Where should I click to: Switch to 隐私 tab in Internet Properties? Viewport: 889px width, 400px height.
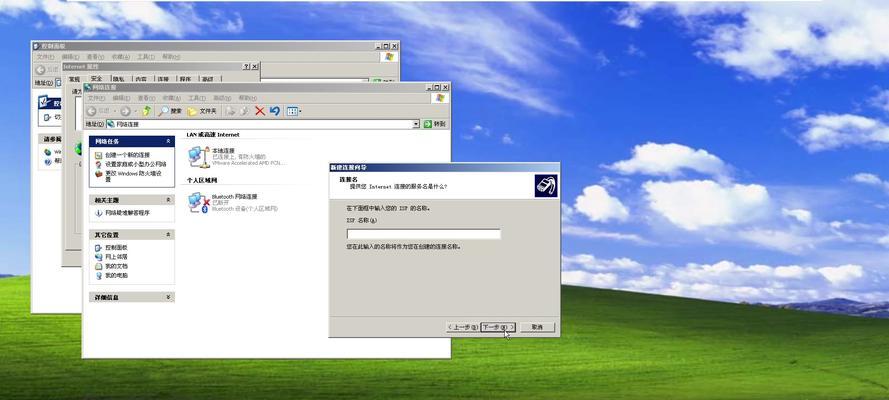point(118,79)
